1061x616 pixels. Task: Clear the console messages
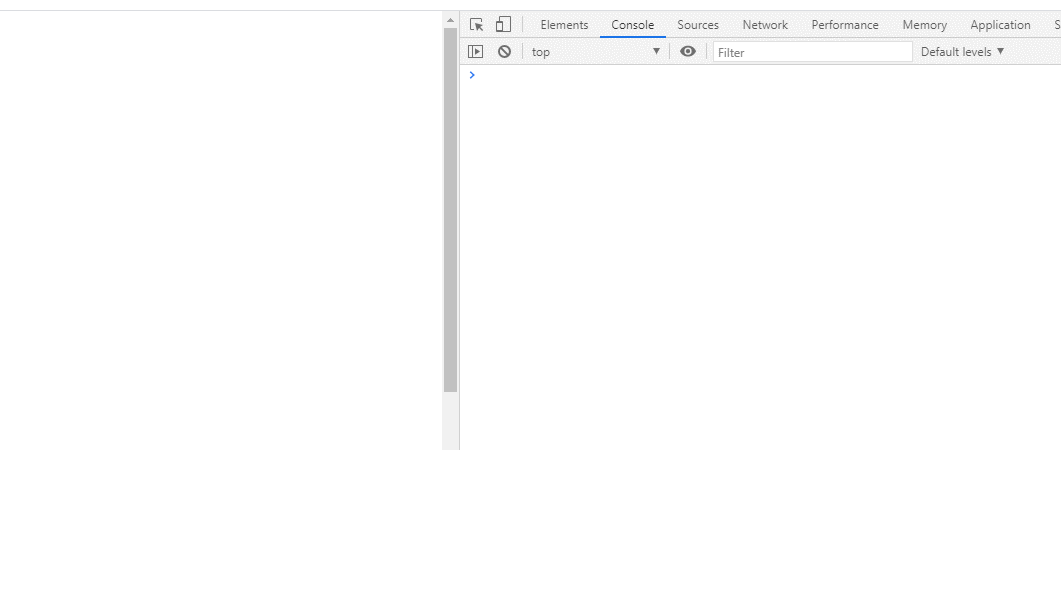[504, 51]
